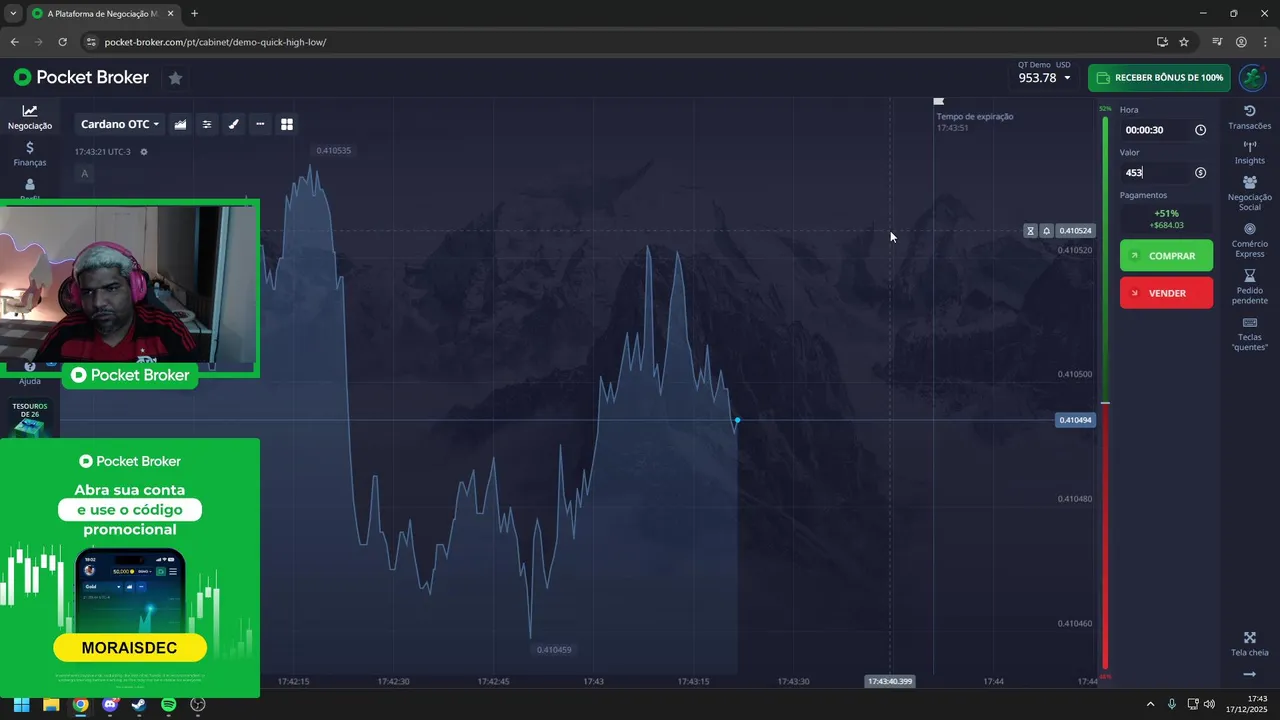Add Pocket Broker to favorites star

(175, 77)
